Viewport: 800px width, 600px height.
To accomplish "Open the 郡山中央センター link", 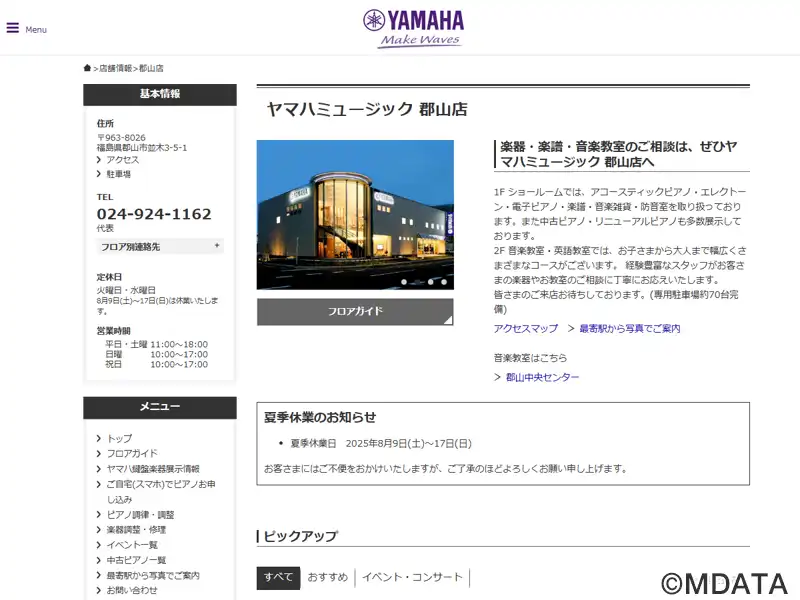I will pyautogui.click(x=542, y=377).
